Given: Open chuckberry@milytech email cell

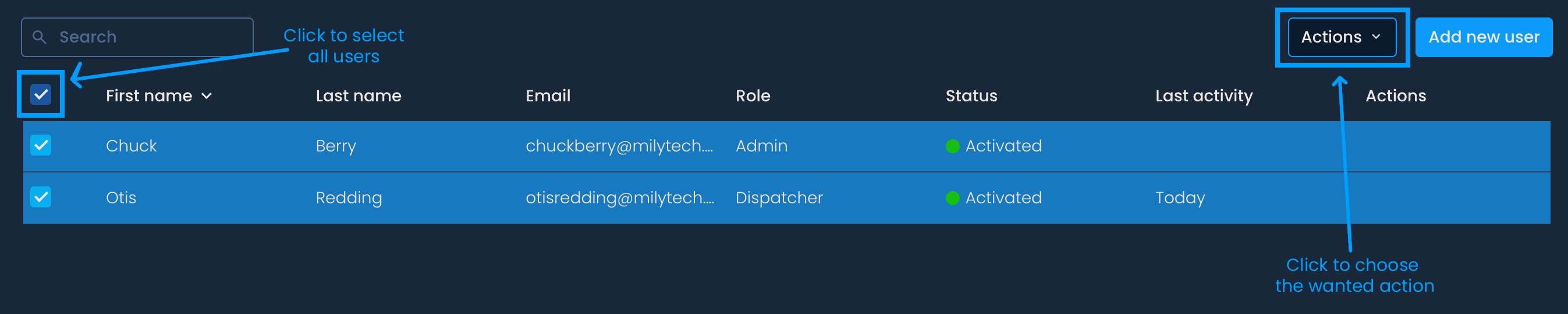Looking at the screenshot, I should click(x=619, y=146).
